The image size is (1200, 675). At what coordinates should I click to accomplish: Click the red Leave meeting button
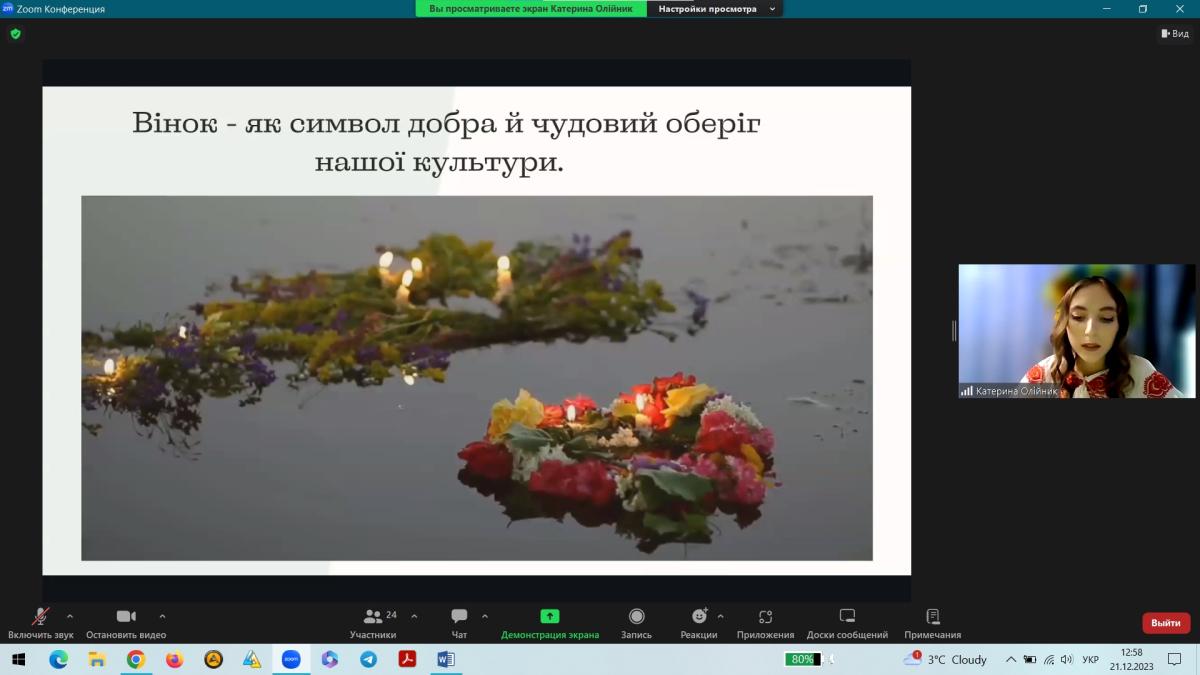click(x=1165, y=623)
